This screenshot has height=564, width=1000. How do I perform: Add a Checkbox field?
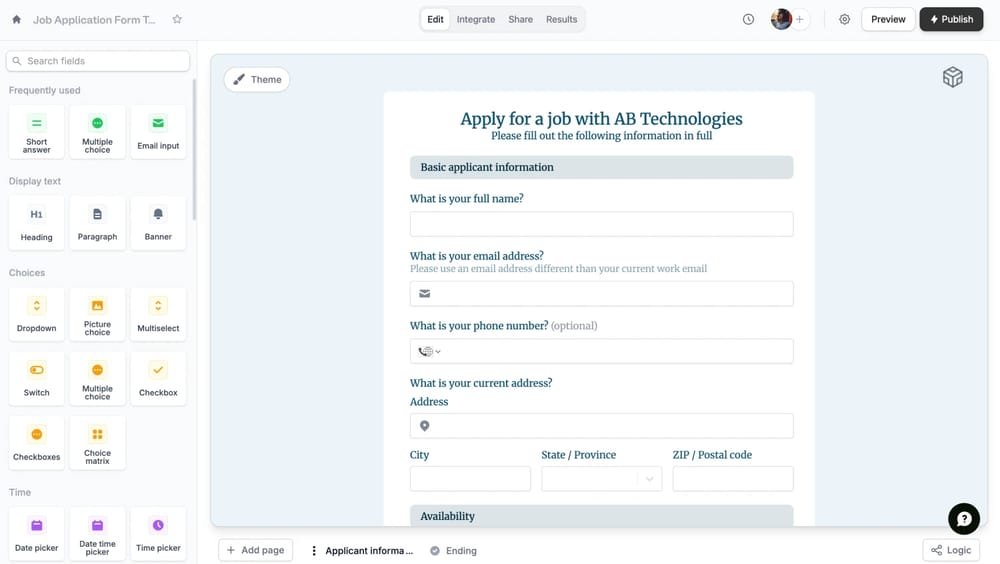158,378
